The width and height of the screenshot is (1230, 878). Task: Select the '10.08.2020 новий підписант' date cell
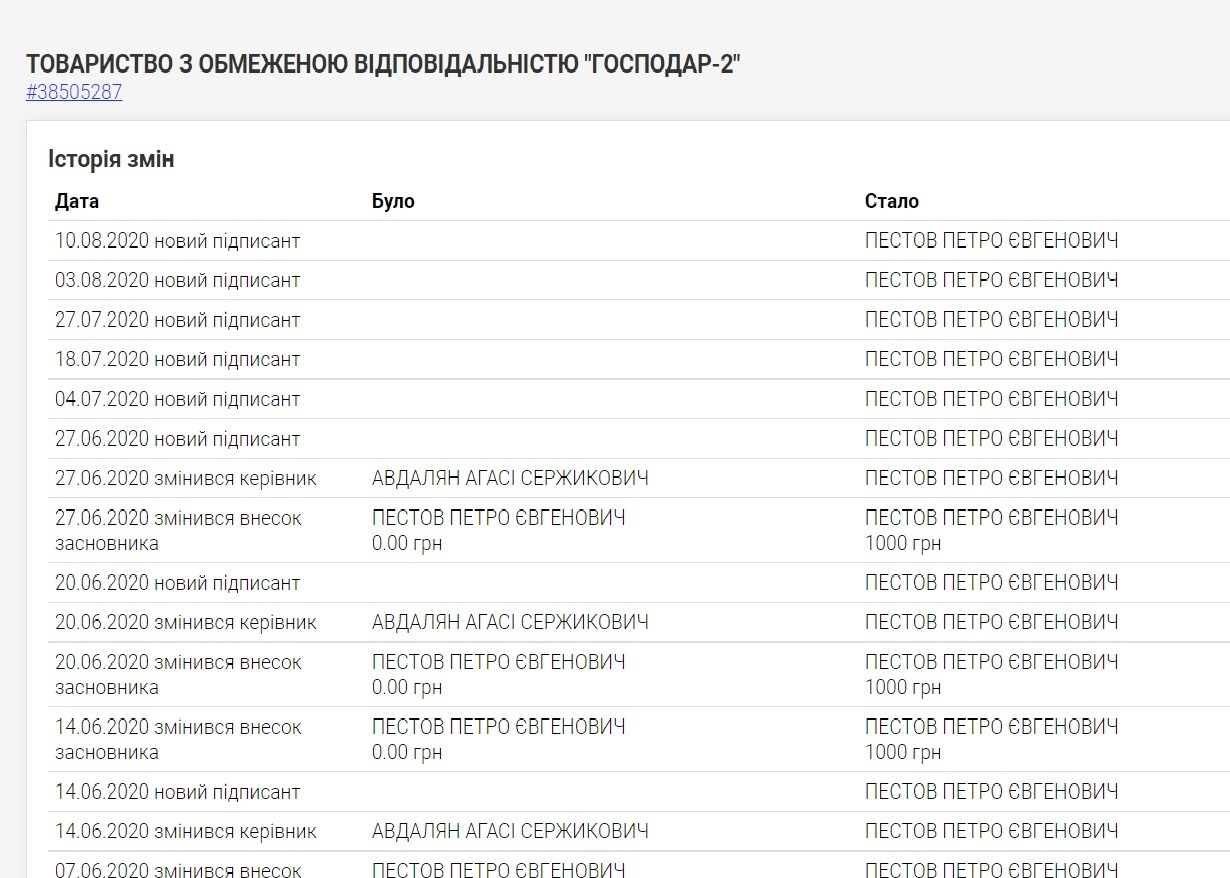[x=178, y=241]
